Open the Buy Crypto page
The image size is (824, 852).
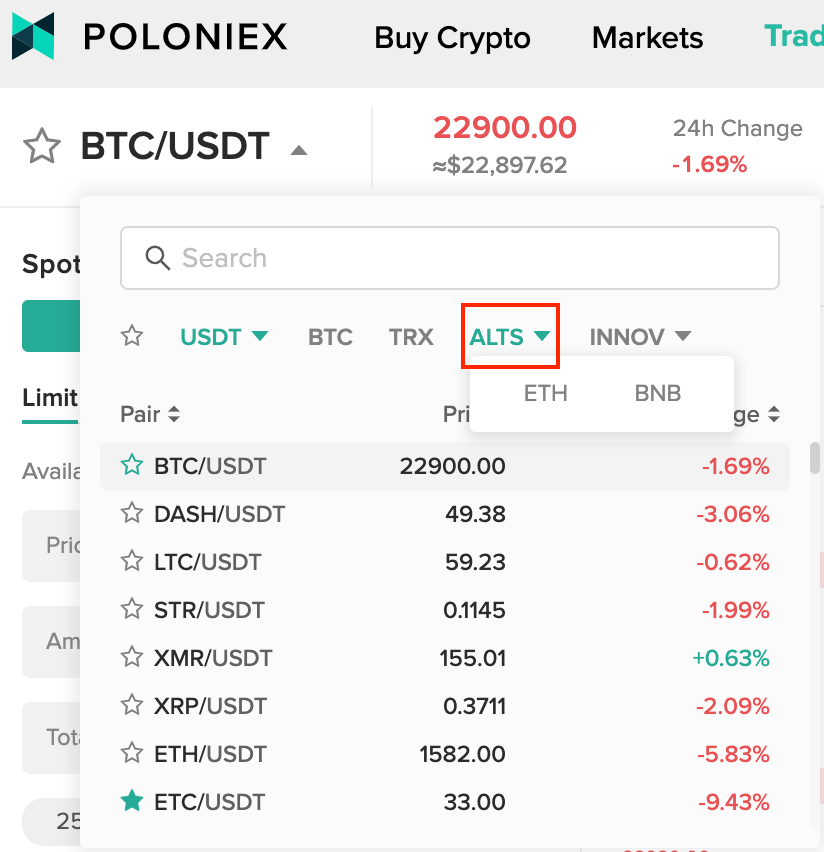(x=452, y=38)
